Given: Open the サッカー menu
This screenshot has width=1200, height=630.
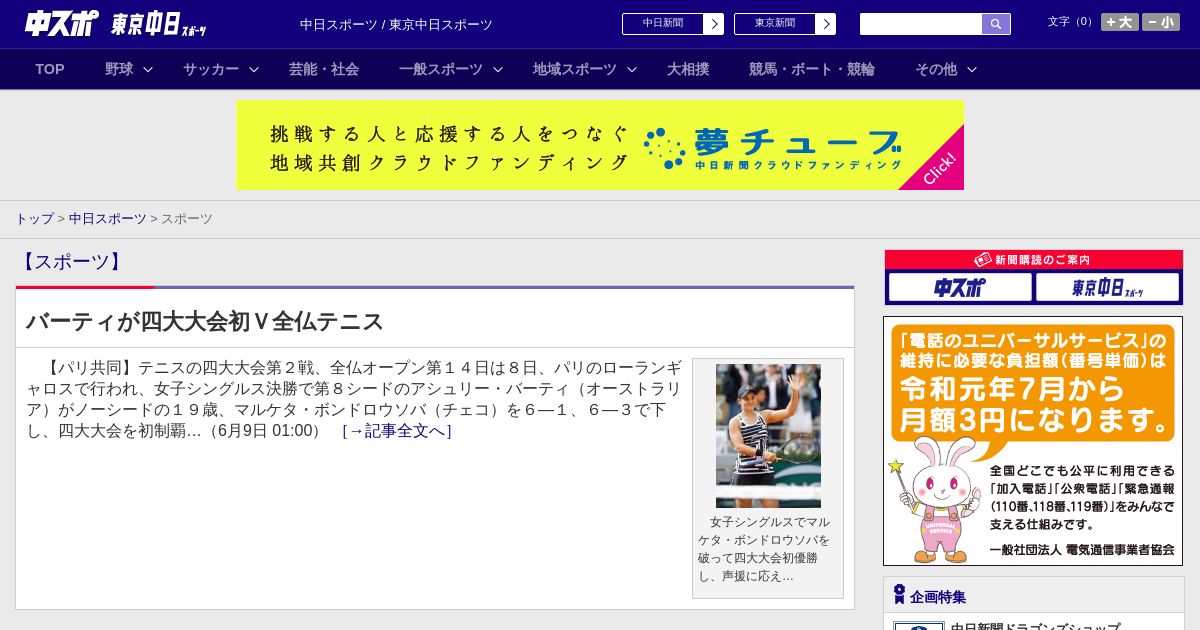Looking at the screenshot, I should 211,69.
